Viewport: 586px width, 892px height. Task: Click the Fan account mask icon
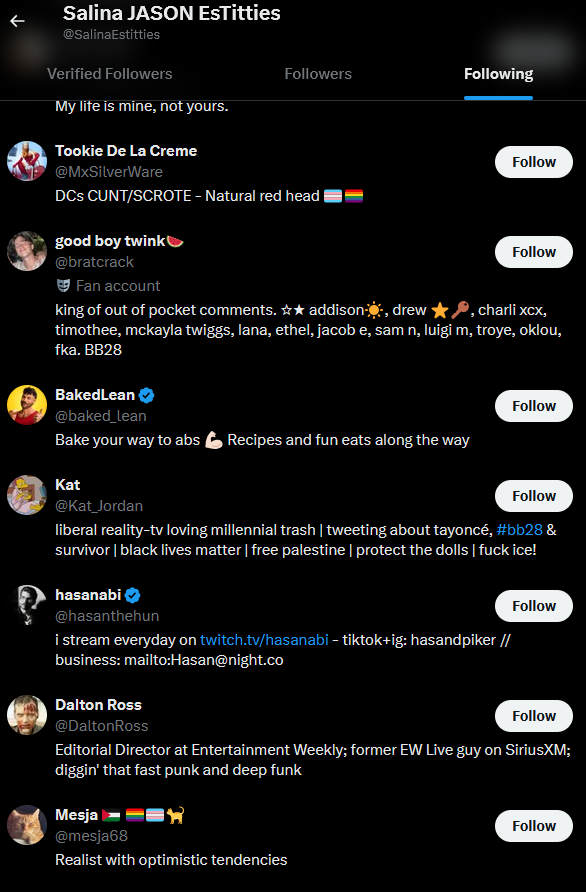63,285
